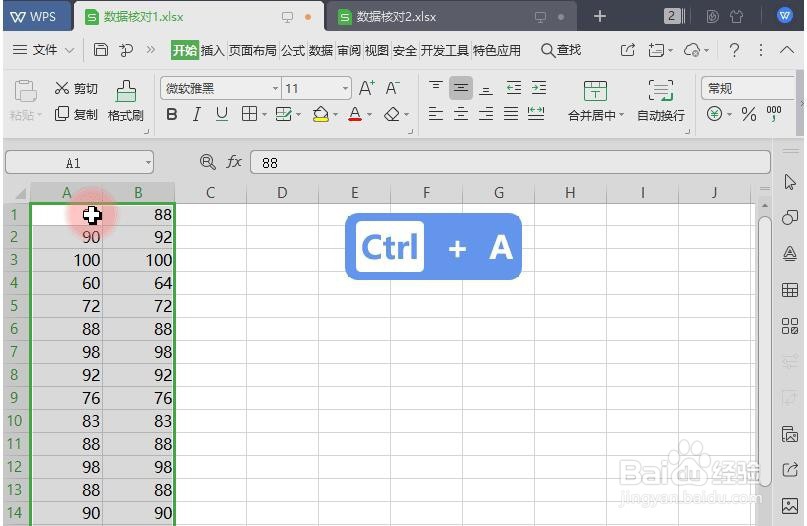Open number format dropdown 常规

[748, 89]
